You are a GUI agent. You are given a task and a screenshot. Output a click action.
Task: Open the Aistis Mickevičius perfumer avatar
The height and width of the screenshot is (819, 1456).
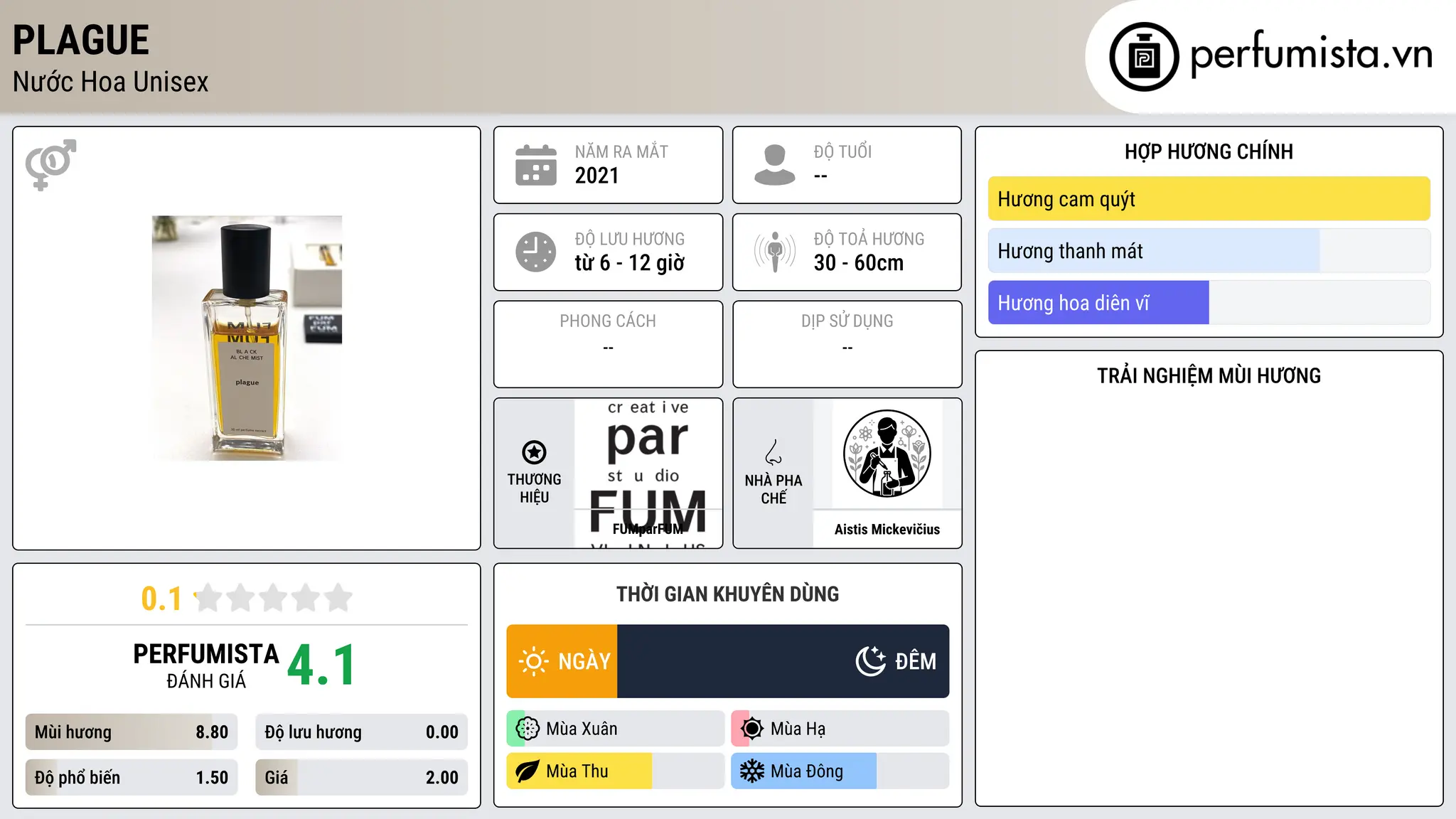tap(887, 454)
